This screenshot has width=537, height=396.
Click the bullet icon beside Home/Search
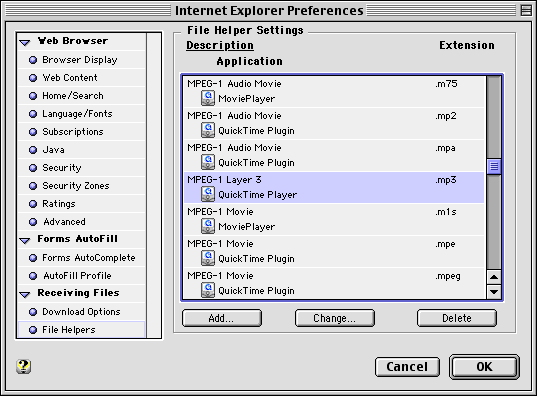pos(33,96)
